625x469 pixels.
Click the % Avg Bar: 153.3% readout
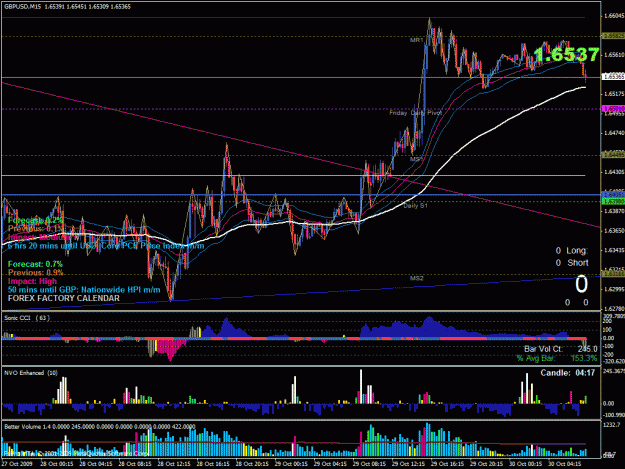(557, 358)
